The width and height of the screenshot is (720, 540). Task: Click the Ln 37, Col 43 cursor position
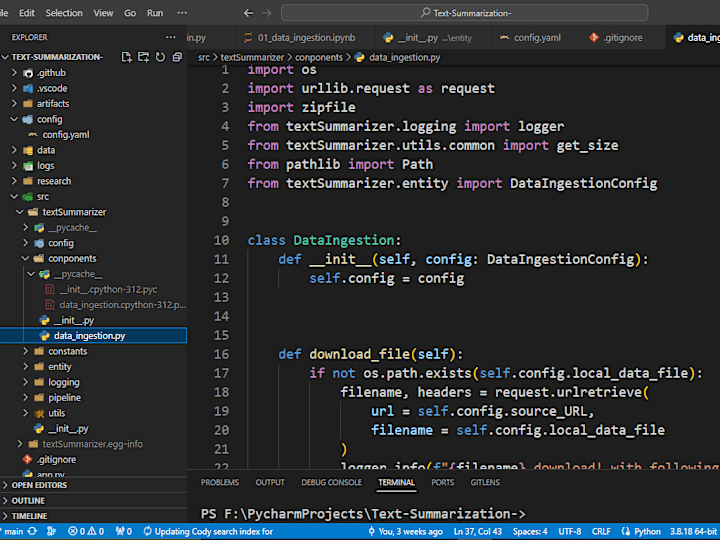[478, 531]
